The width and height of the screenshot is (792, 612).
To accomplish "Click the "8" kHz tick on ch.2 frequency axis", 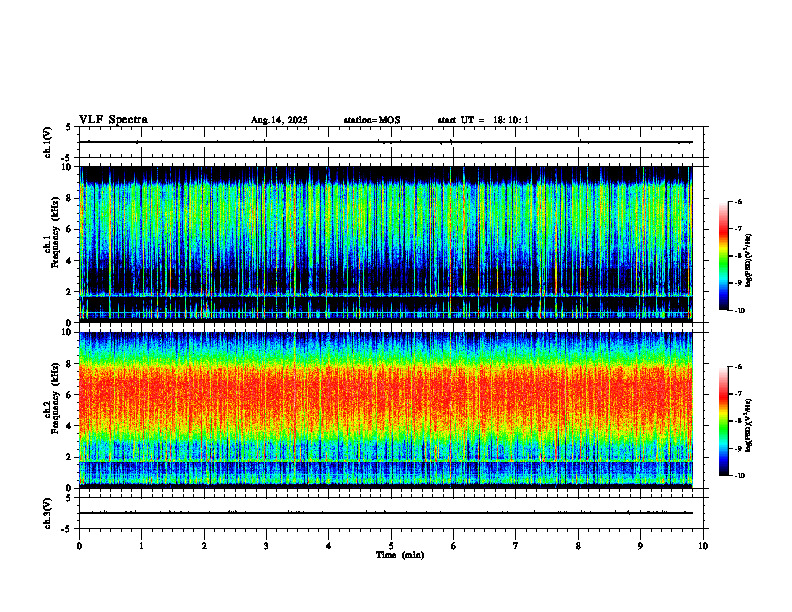I will [x=71, y=364].
